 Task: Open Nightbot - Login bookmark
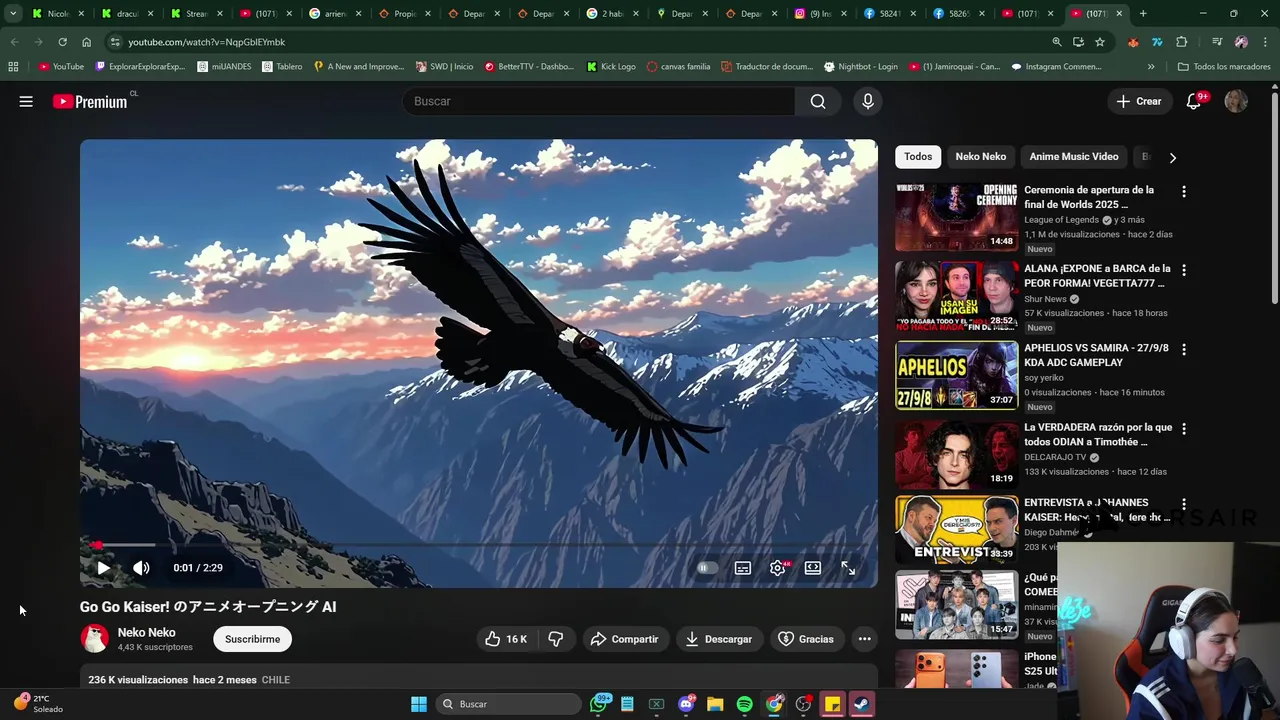point(861,67)
